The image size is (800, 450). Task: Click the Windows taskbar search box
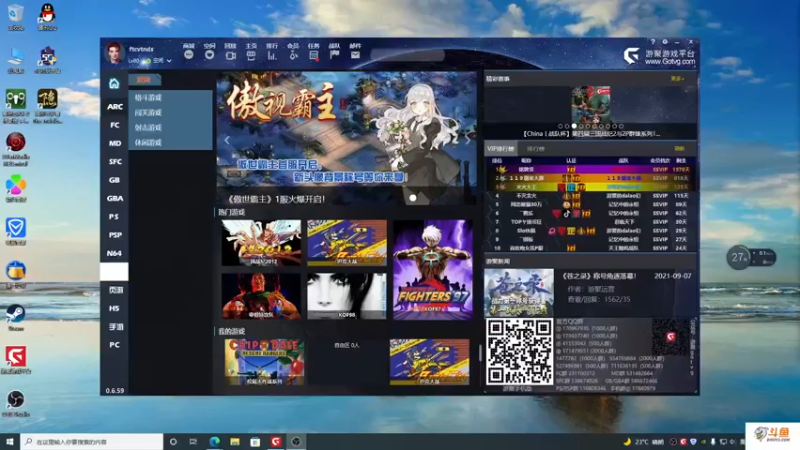[92, 441]
